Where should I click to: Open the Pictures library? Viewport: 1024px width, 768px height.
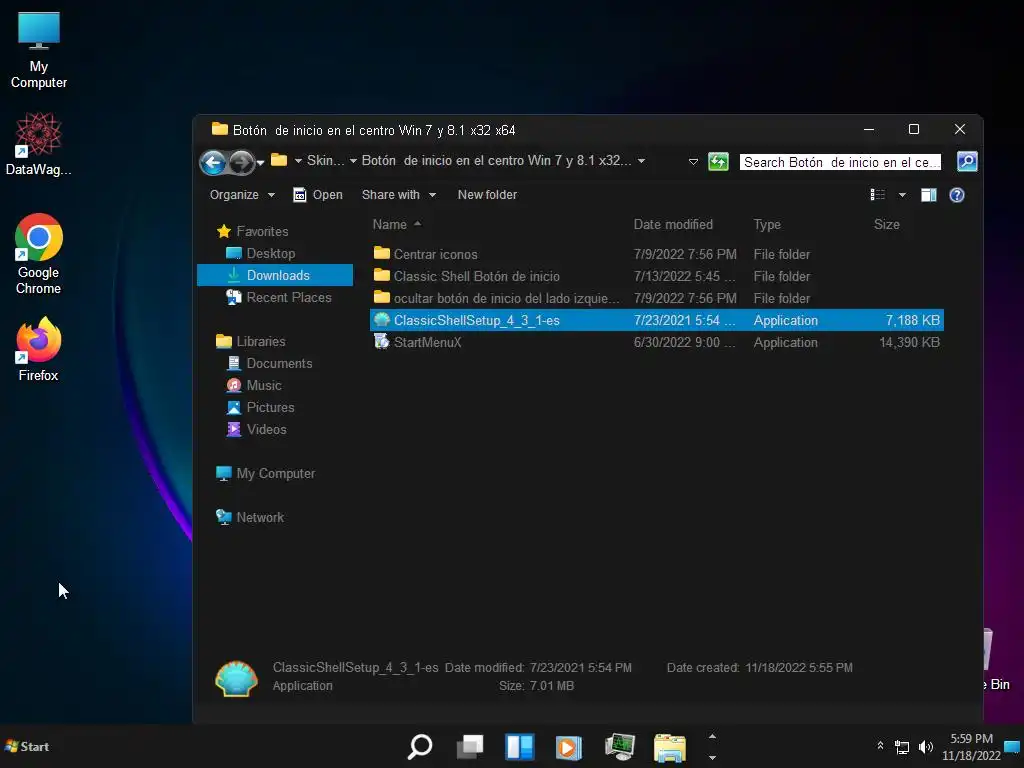pos(260,408)
